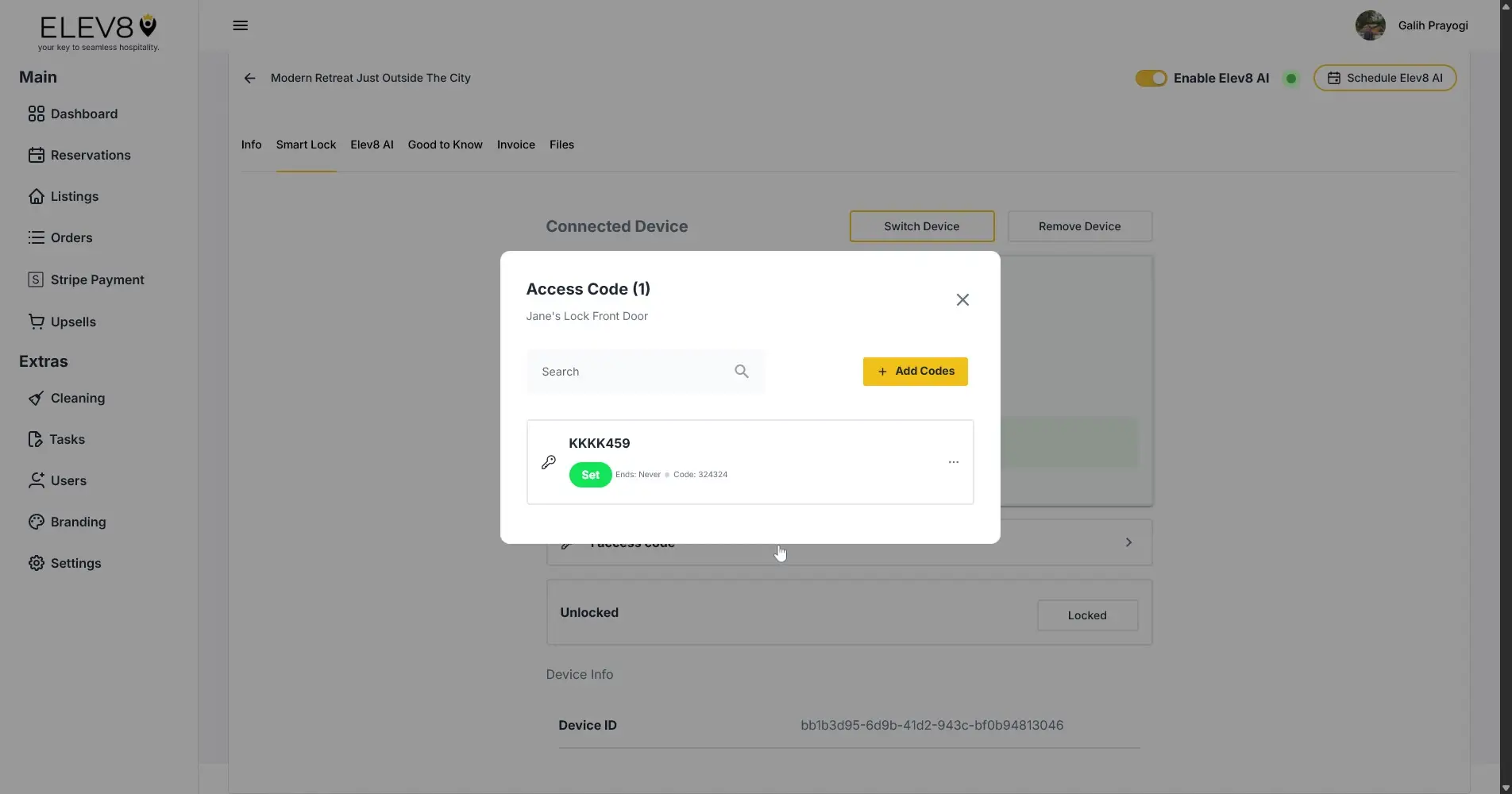Set the lock state to Locked
The height and width of the screenshot is (794, 1512).
(x=1086, y=615)
